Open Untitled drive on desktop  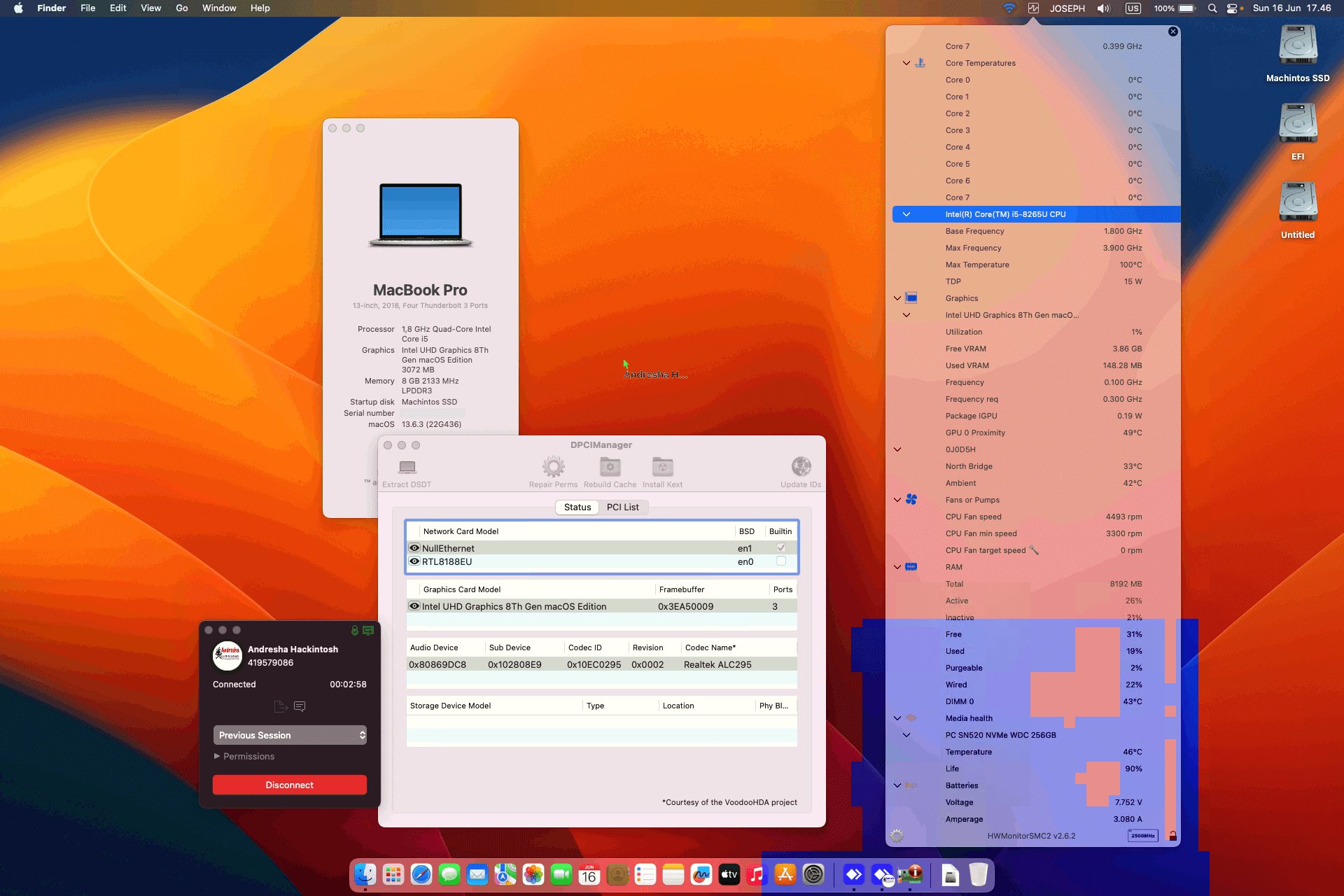[1298, 210]
